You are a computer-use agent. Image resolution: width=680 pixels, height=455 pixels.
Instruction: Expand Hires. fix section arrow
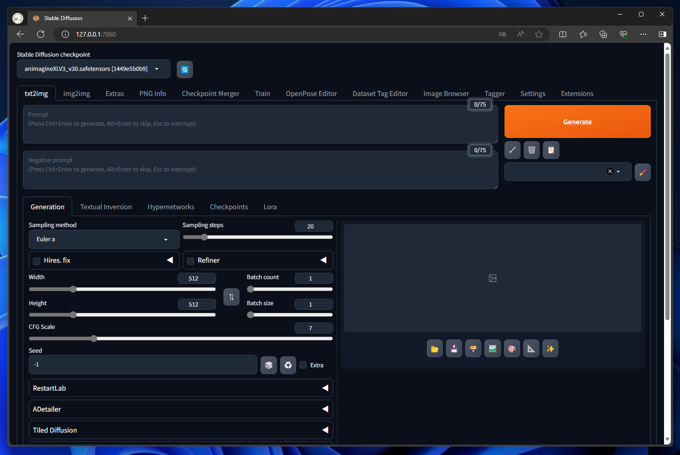pyautogui.click(x=170, y=260)
